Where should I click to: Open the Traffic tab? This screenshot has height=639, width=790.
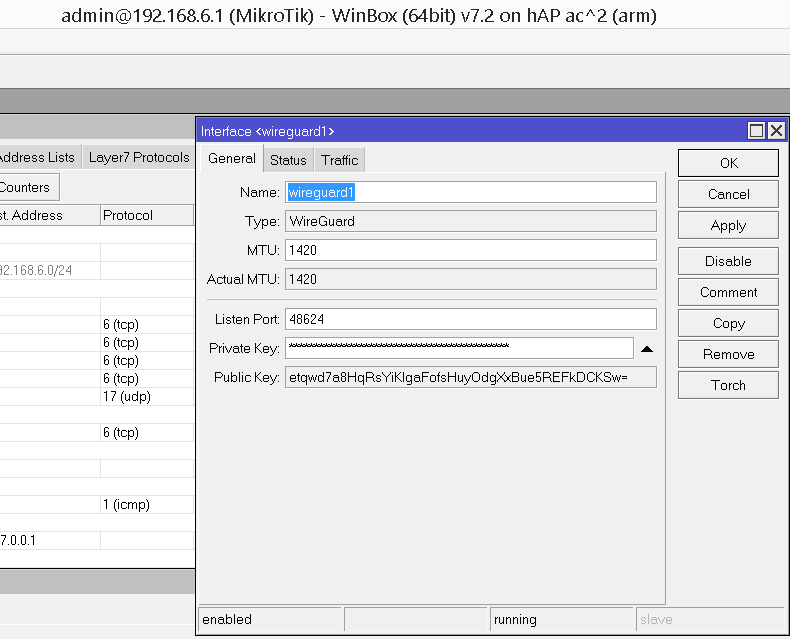(x=340, y=160)
